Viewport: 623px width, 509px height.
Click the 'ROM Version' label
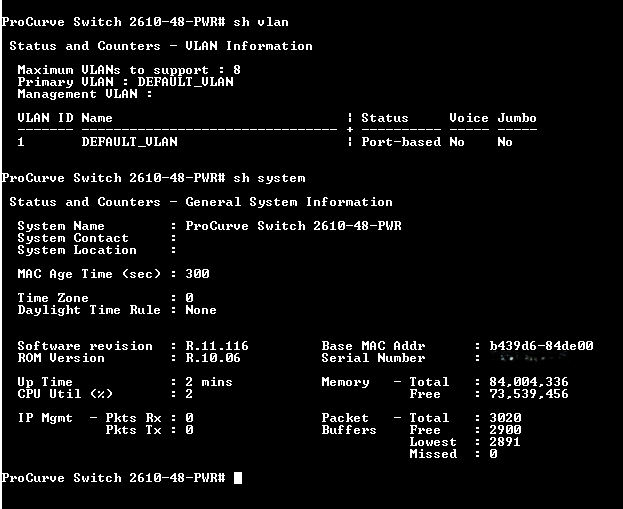point(61,358)
